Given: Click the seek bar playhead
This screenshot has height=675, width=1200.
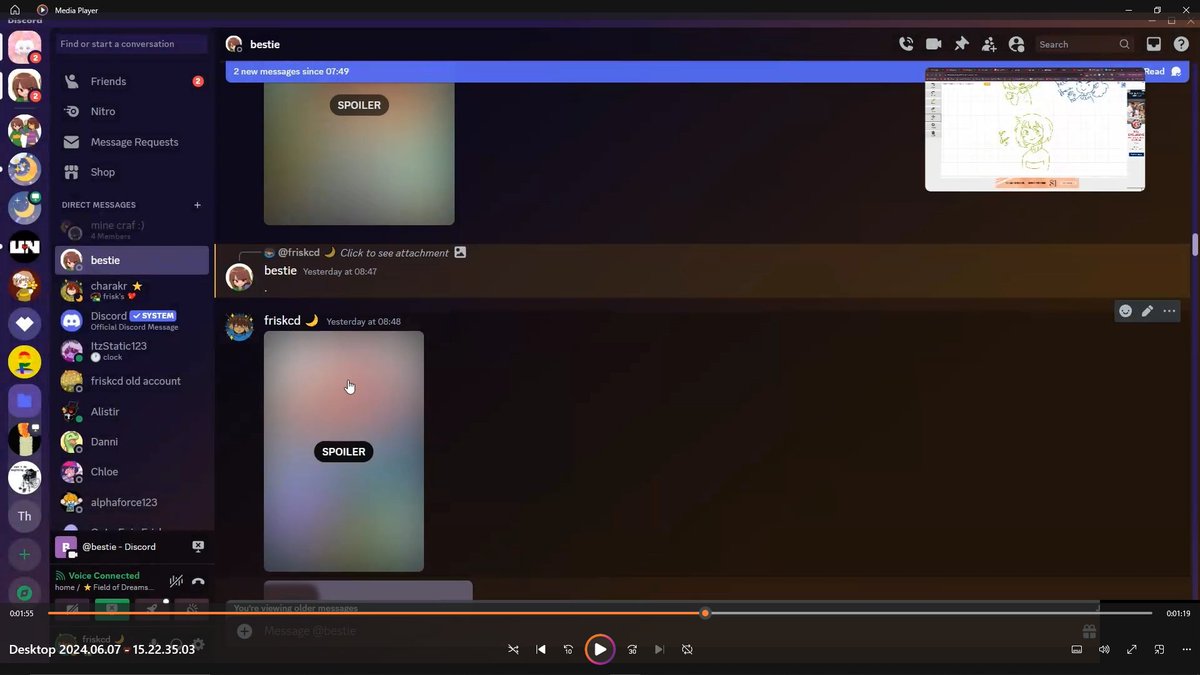Looking at the screenshot, I should pyautogui.click(x=705, y=613).
